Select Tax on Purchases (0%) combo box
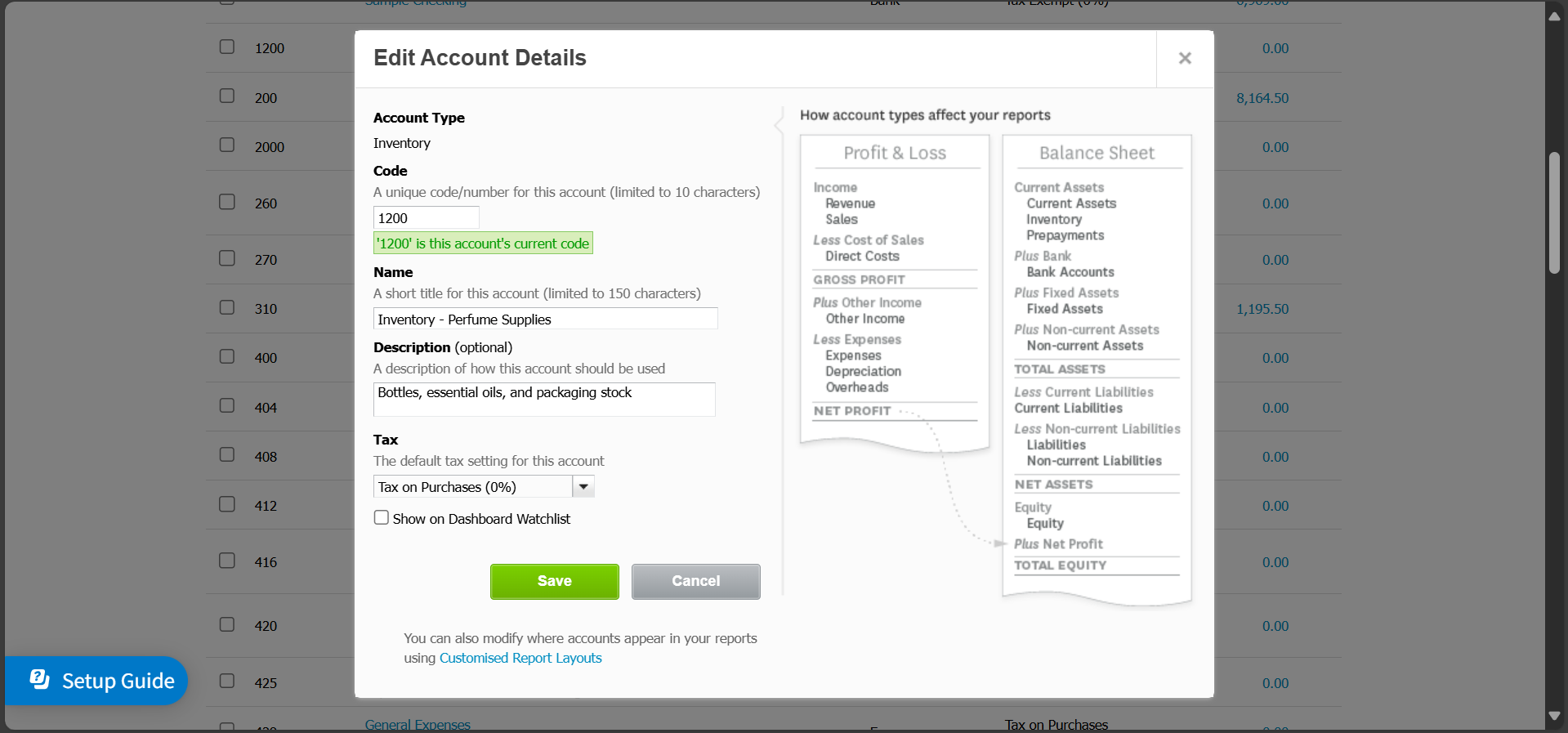Screen dimensions: 1568x733 (x=474, y=487)
